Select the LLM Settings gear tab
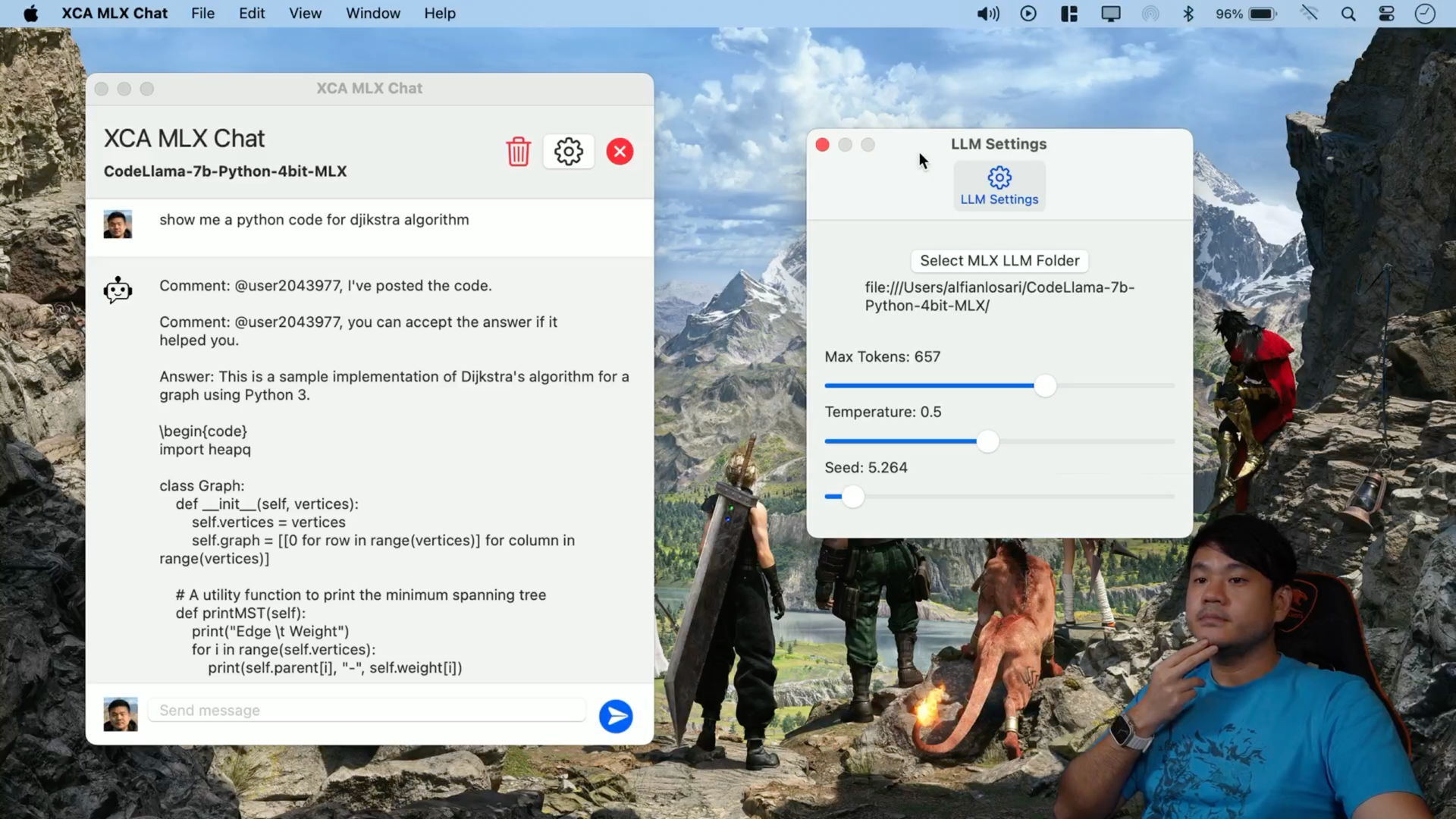 [999, 186]
